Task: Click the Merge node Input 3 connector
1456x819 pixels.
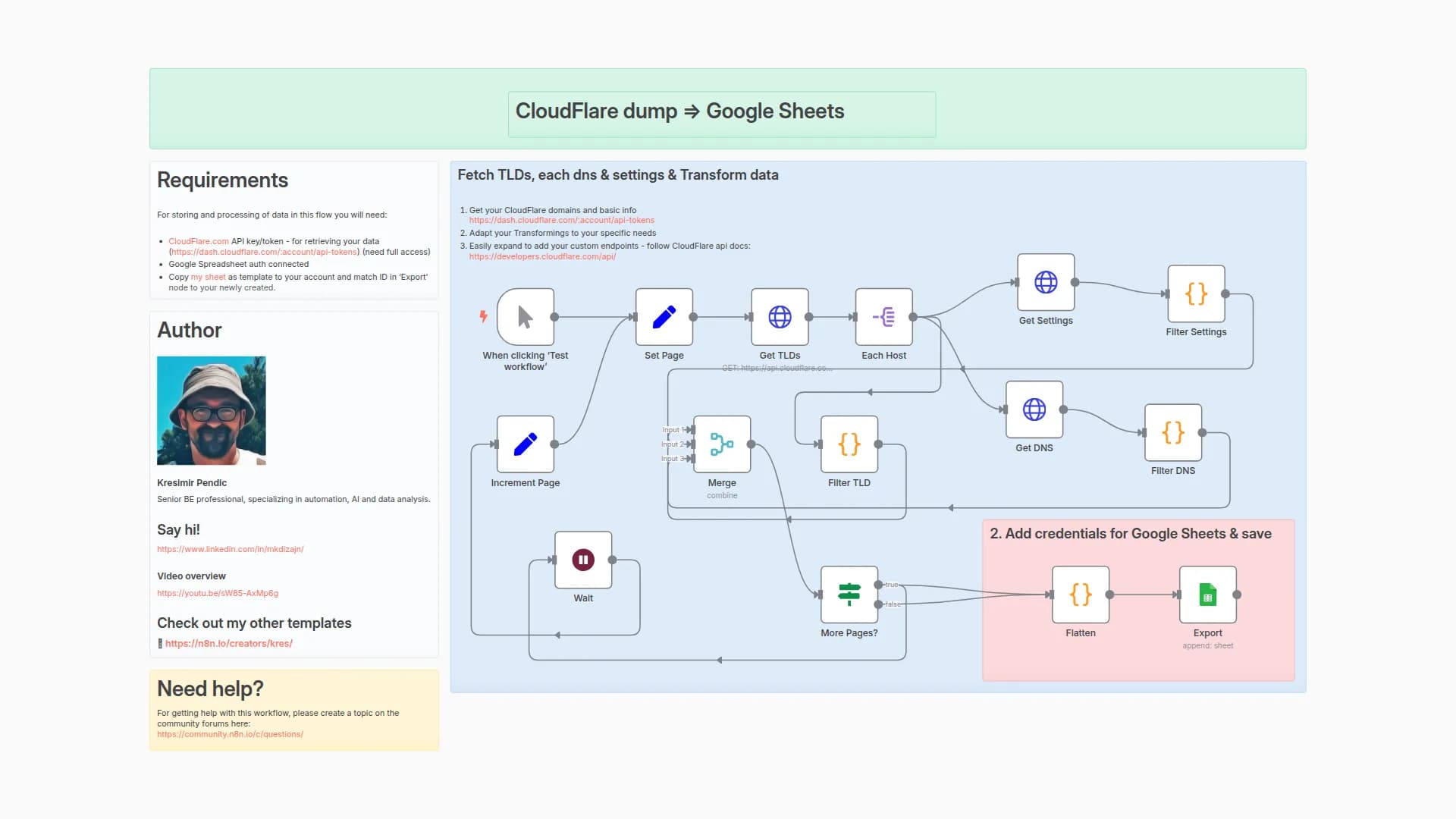Action: 691,459
